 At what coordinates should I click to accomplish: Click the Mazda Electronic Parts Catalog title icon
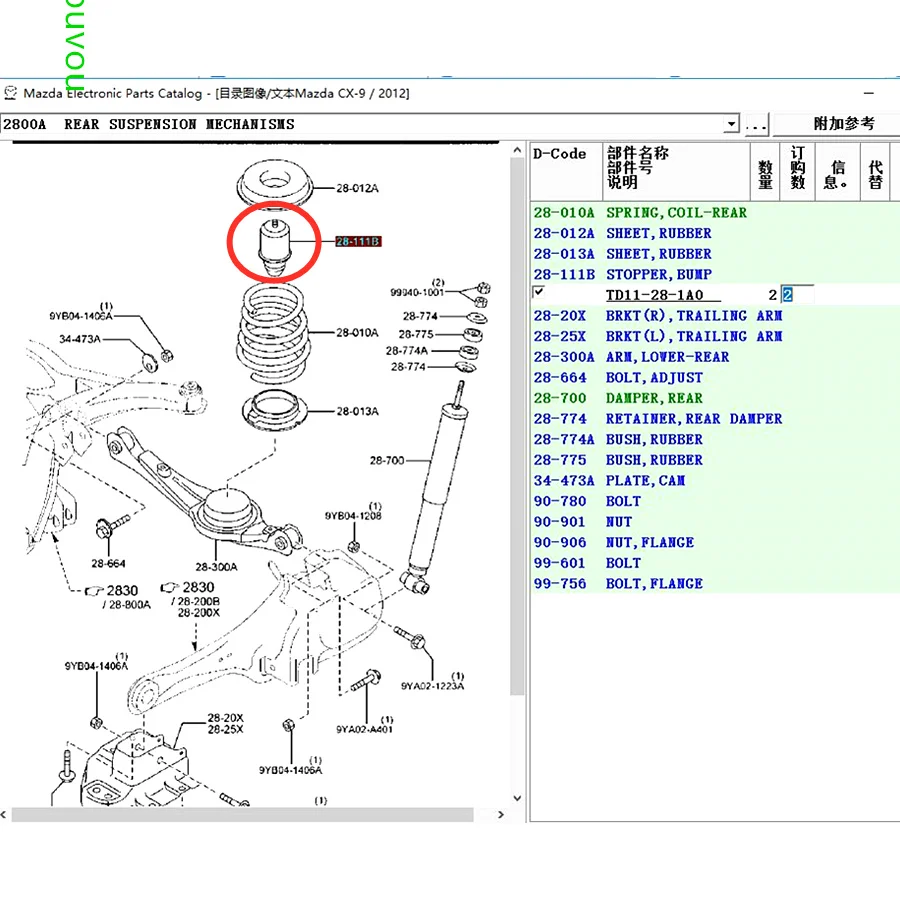point(10,92)
